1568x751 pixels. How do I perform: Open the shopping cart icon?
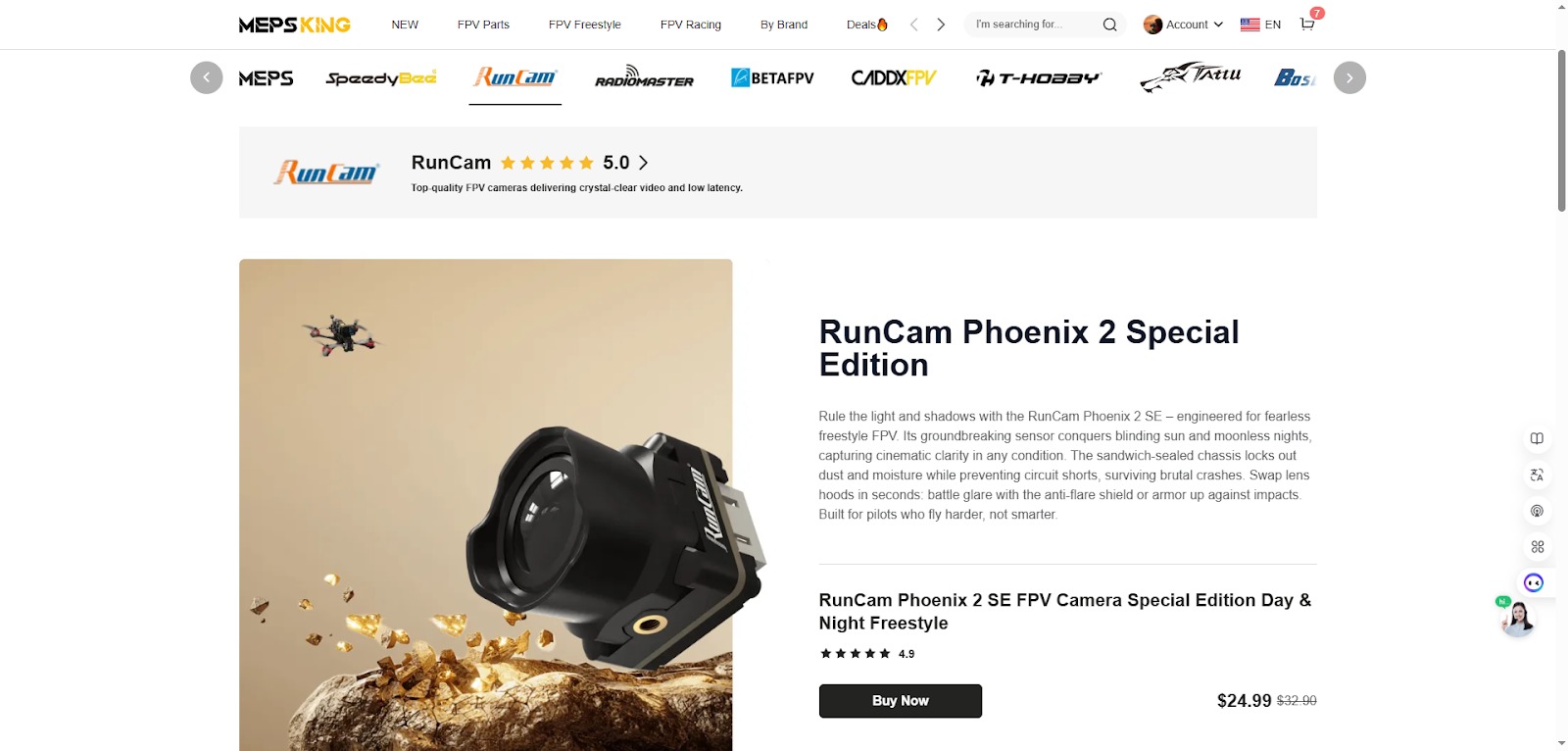pos(1306,25)
